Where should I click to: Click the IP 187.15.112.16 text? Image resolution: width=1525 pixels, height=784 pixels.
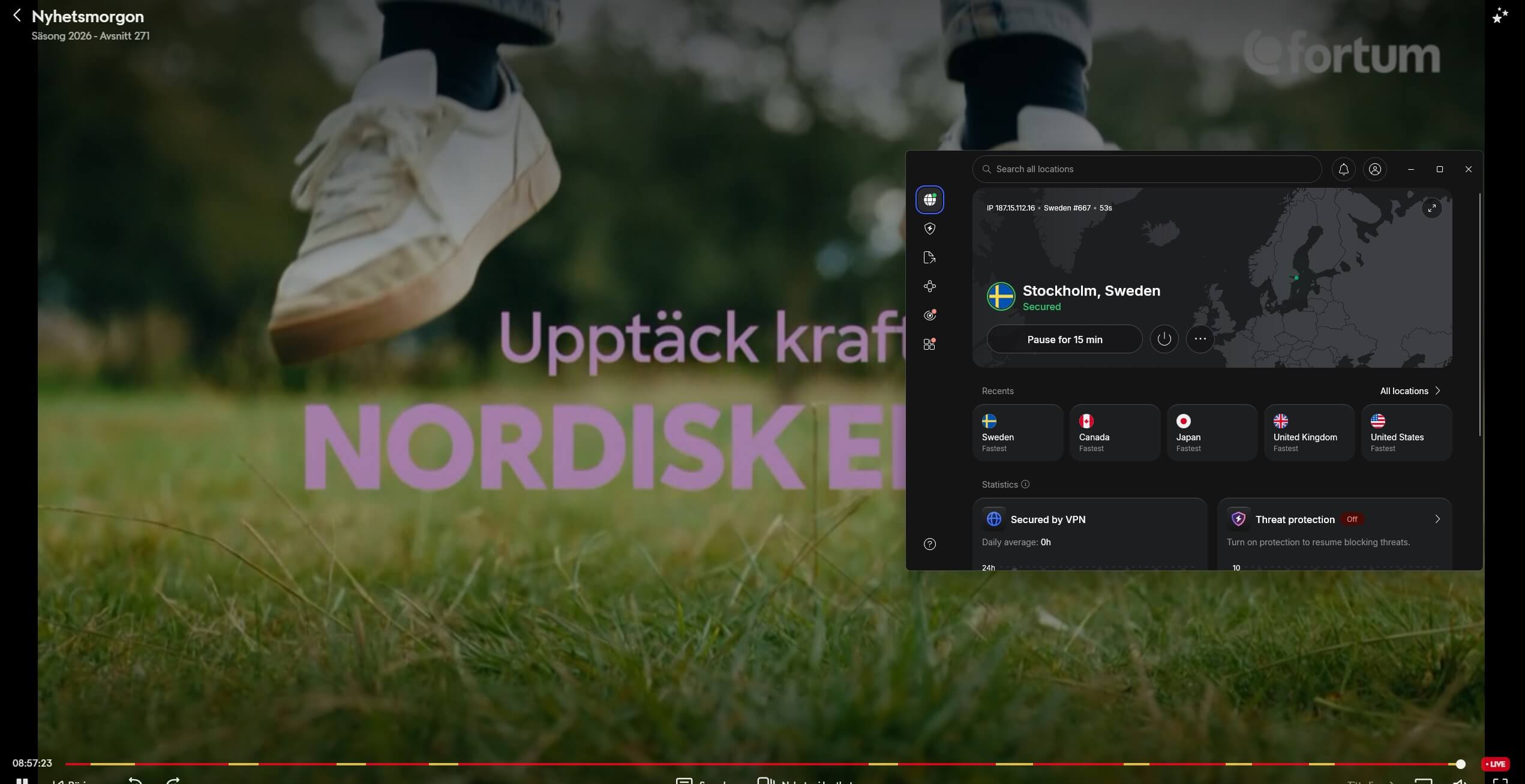click(x=1010, y=208)
